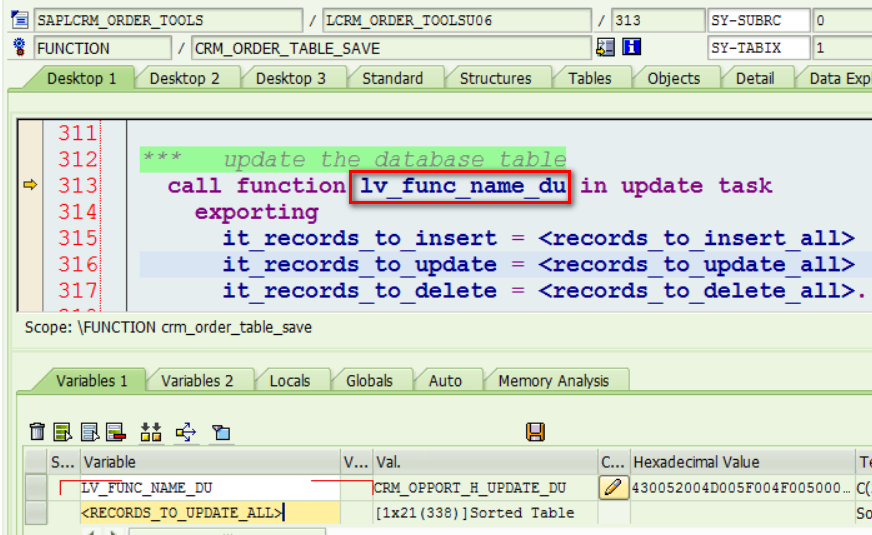Click the LV_FUNC_NAME_DU variable cell

click(x=210, y=488)
